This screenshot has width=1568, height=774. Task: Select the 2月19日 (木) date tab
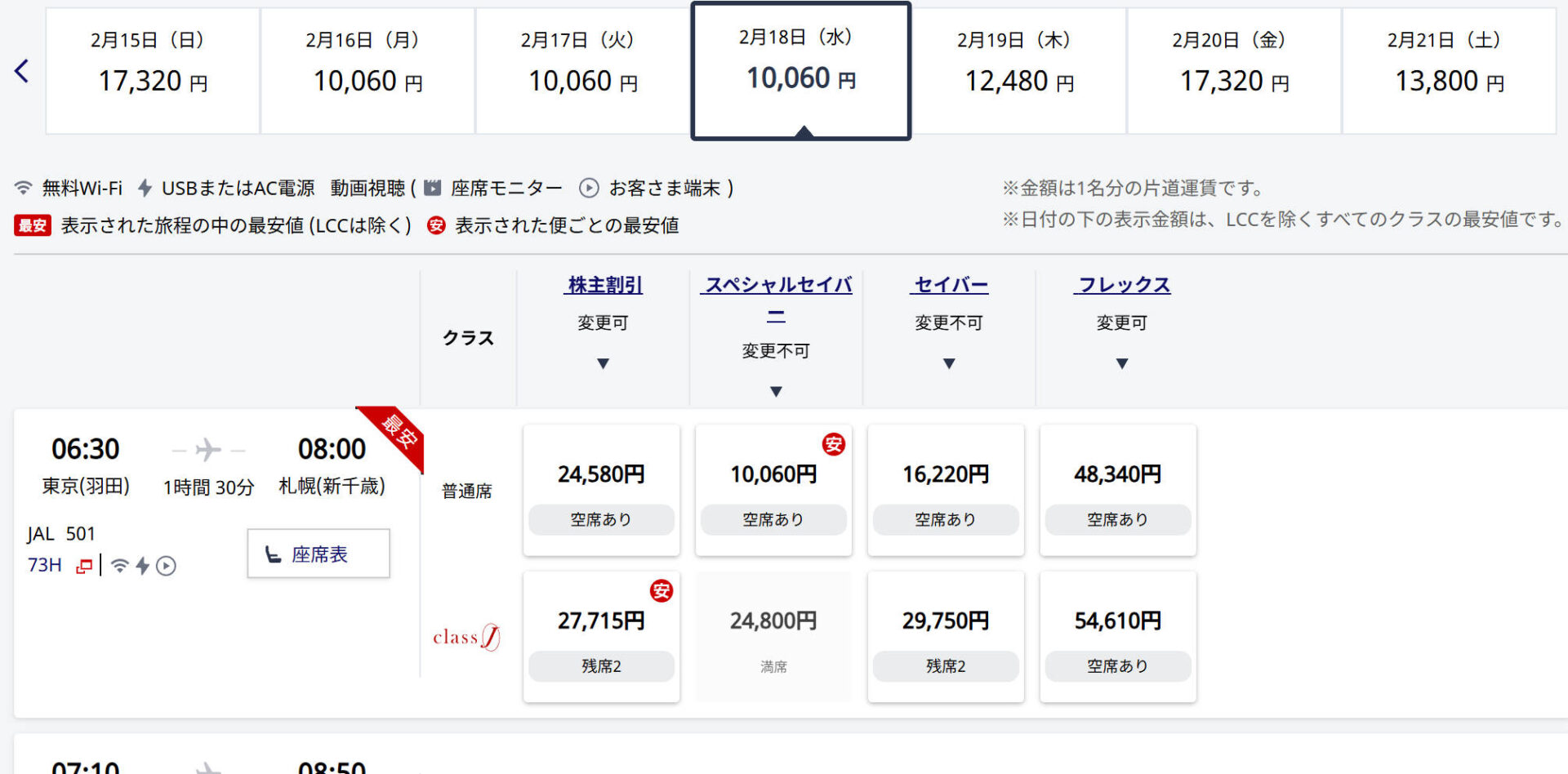tap(1018, 71)
